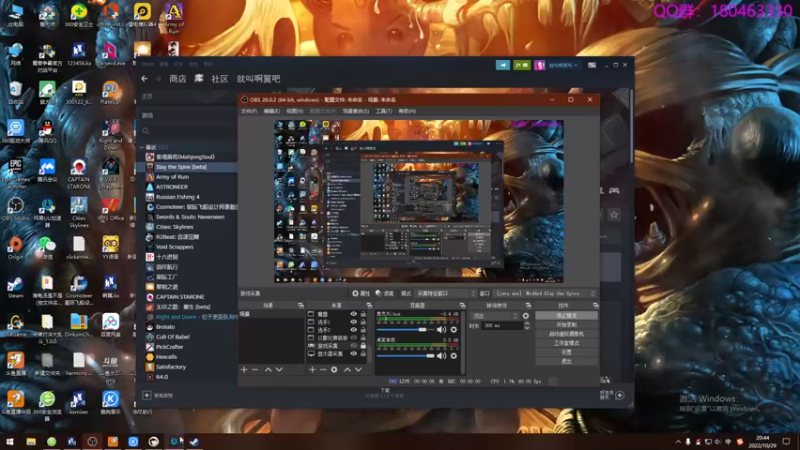Toggle lock on 游戏采集 source
Screen dimensions: 800x450
363,345
